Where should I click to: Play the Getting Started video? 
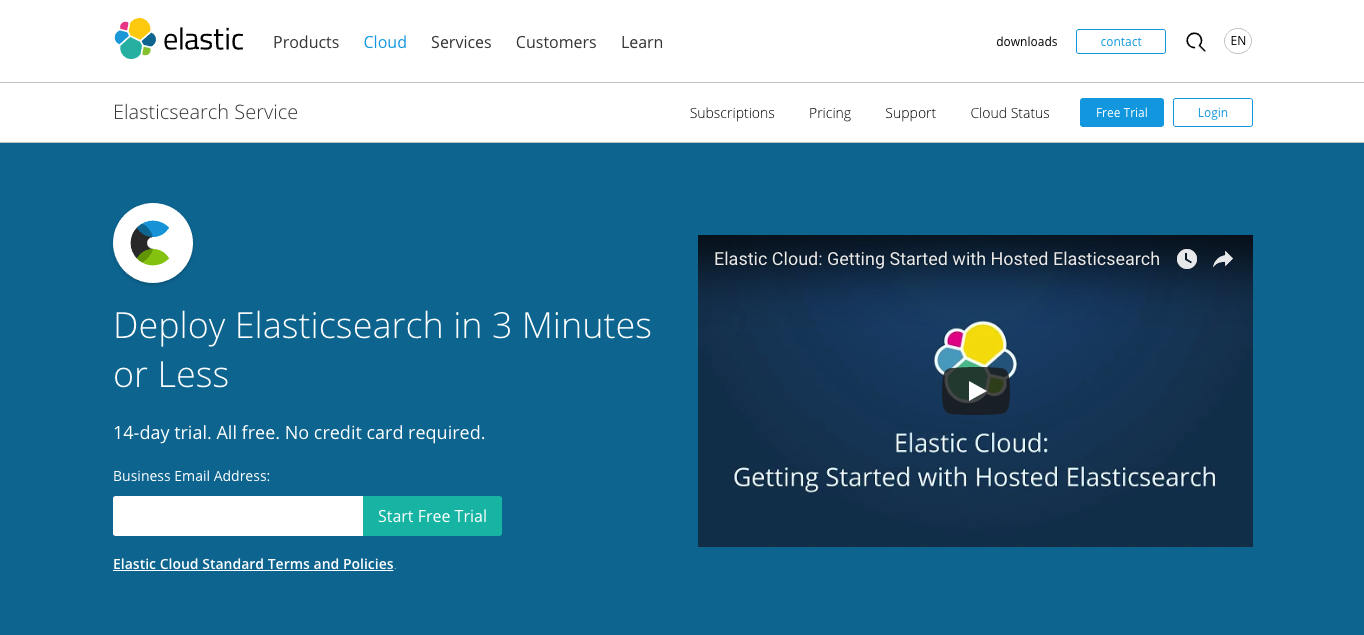(x=976, y=390)
